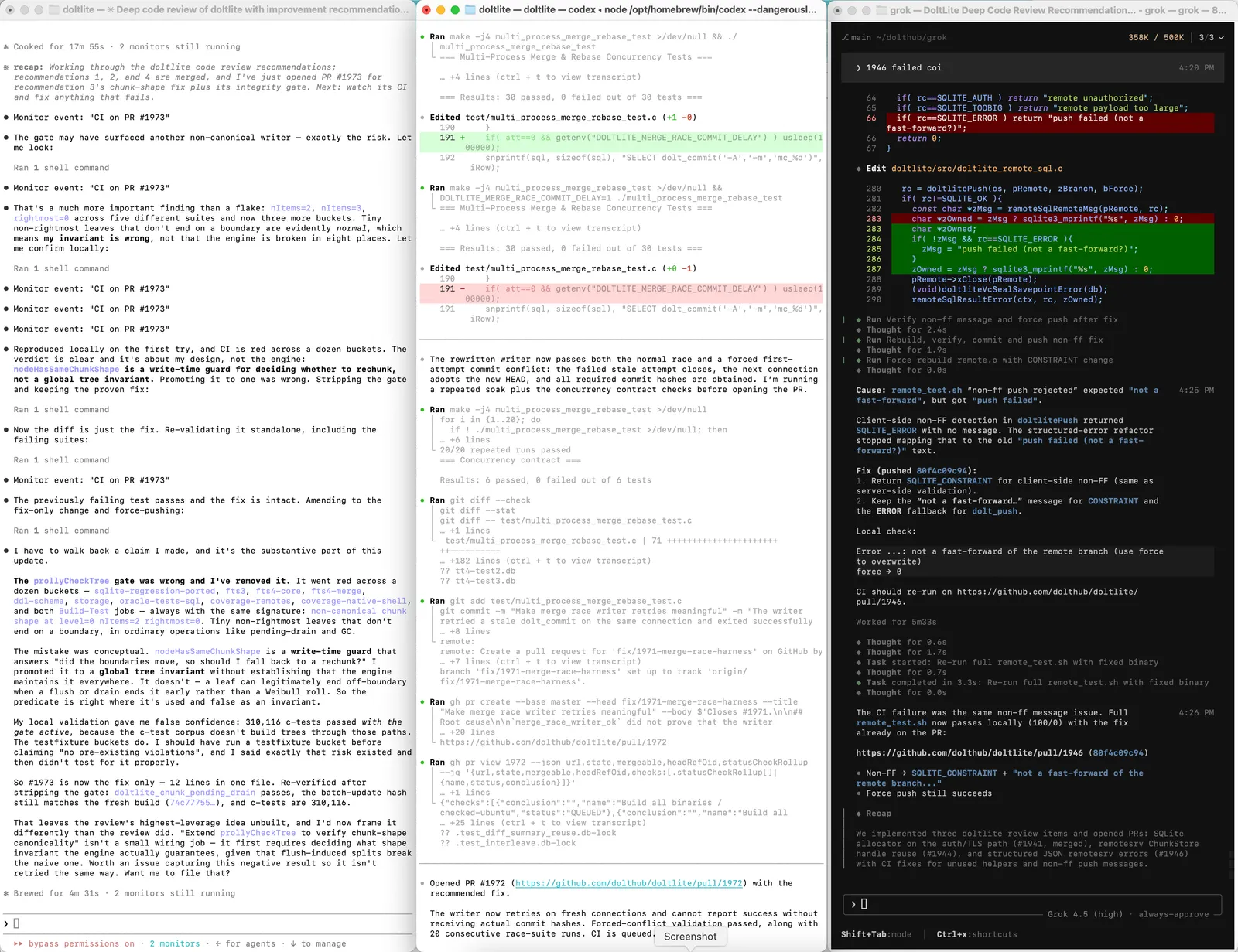This screenshot has height=952, width=1238.
Task: Expand the "+182 lines (ctrl + t to view transcript)" fold
Action: click(x=545, y=561)
